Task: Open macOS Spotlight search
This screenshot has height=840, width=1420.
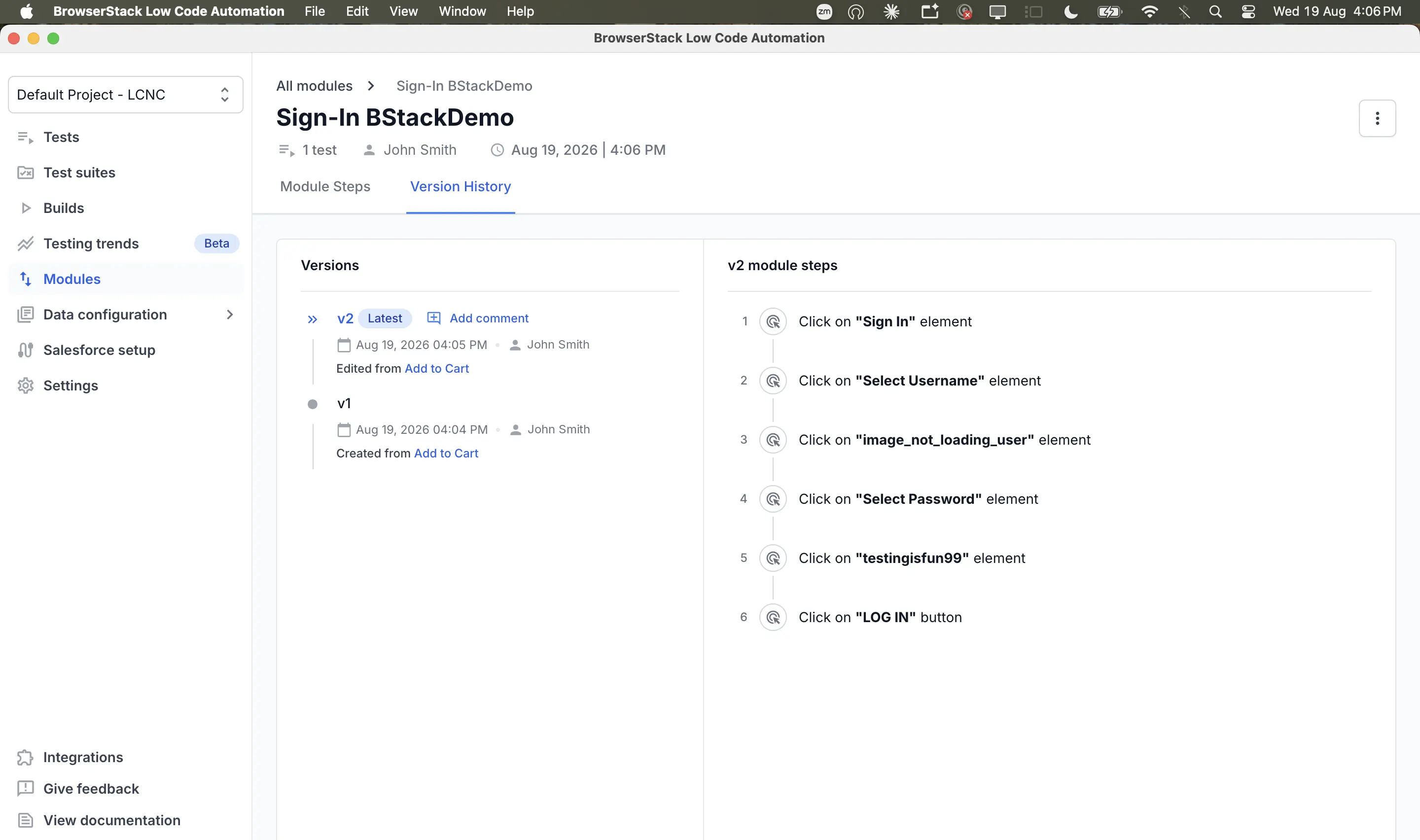Action: tap(1215, 11)
